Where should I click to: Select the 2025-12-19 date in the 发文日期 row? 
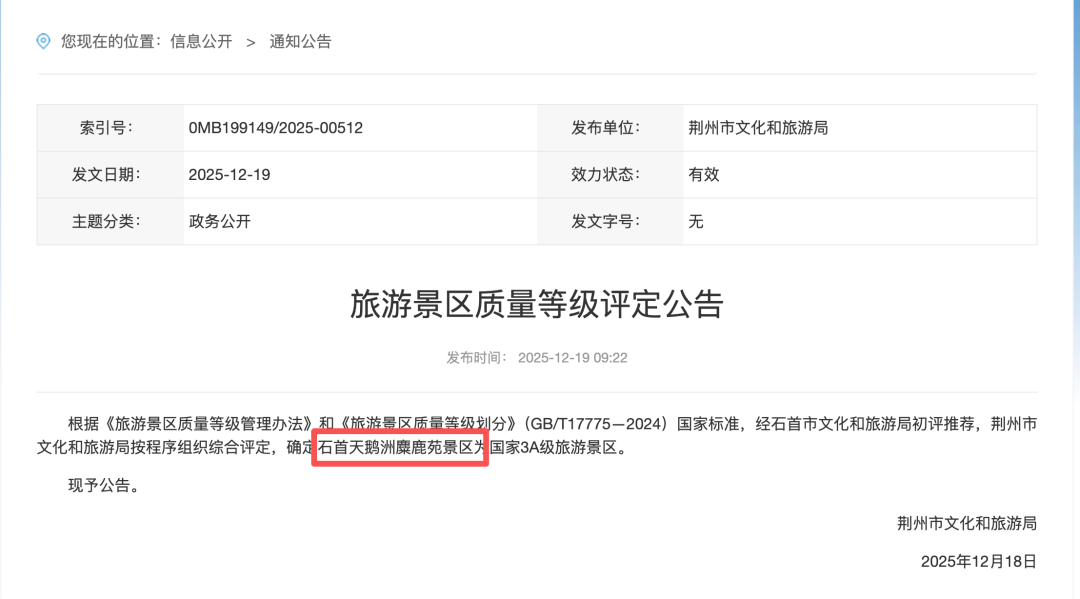tap(229, 174)
